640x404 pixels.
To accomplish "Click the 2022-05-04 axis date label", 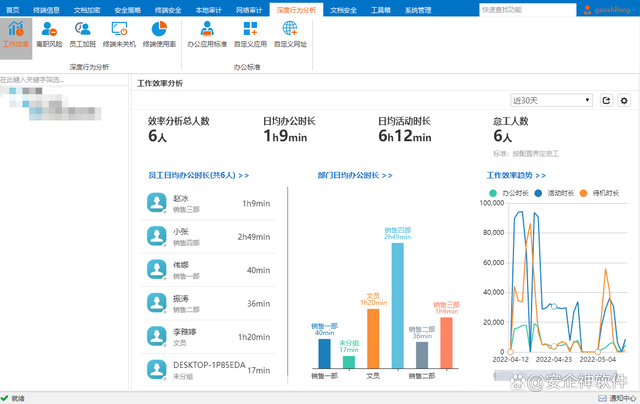I will [x=598, y=360].
